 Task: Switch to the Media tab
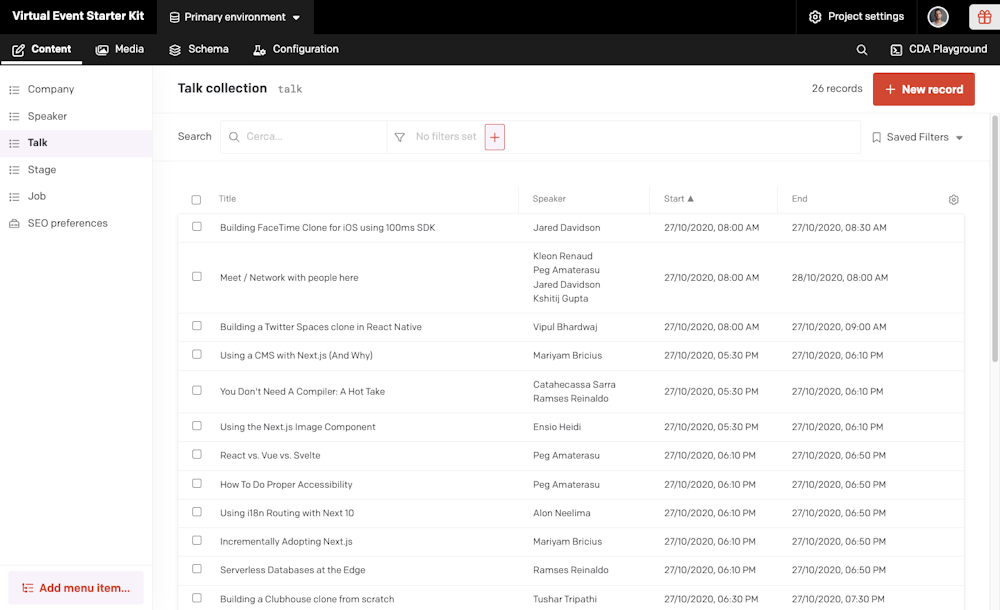coord(120,50)
